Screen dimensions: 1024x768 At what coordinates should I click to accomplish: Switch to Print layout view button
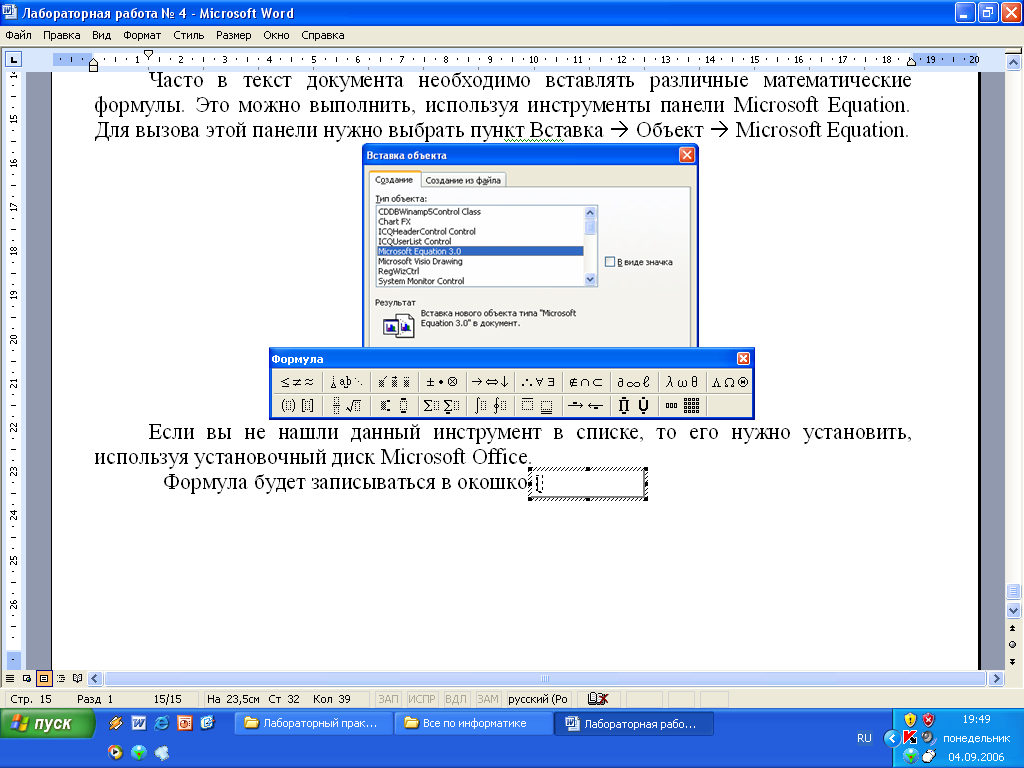pyautogui.click(x=44, y=679)
